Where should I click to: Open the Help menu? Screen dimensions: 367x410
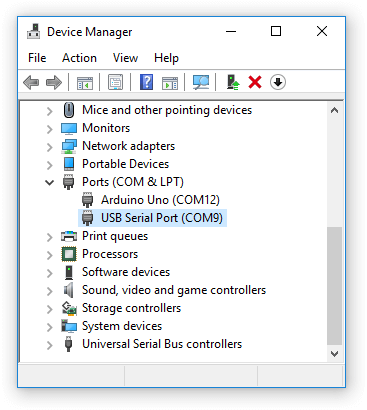point(166,58)
